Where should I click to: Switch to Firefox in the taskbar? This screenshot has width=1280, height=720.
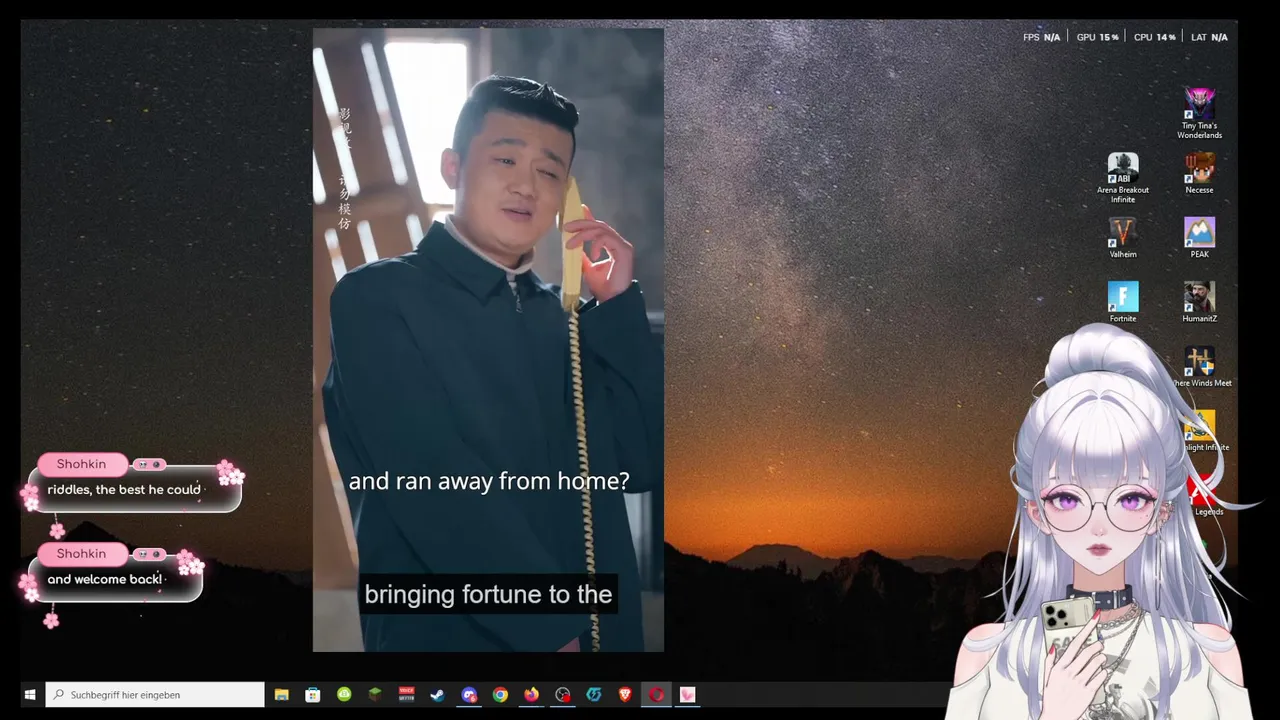pos(531,695)
